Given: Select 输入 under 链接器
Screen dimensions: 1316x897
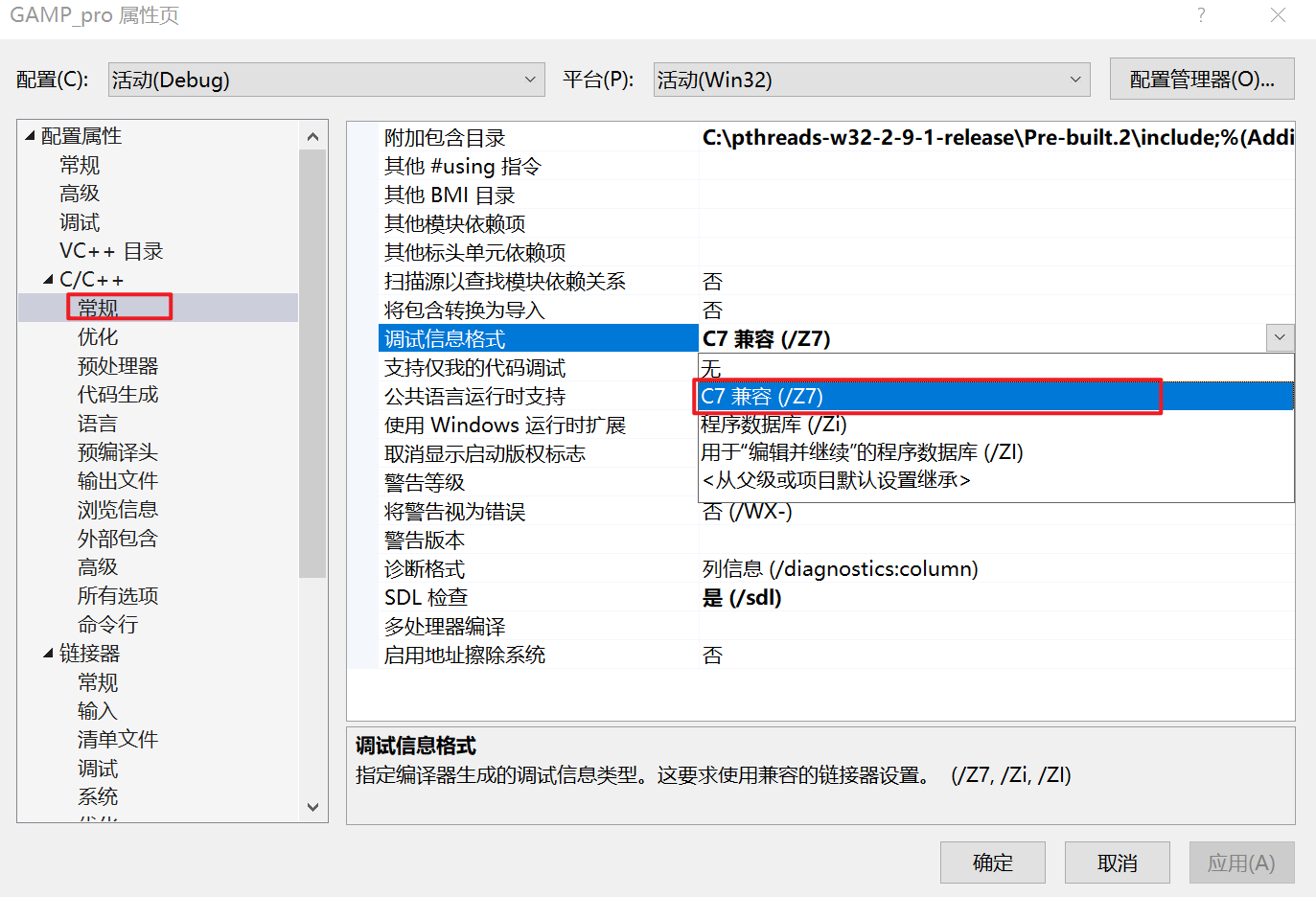Looking at the screenshot, I should point(97,710).
